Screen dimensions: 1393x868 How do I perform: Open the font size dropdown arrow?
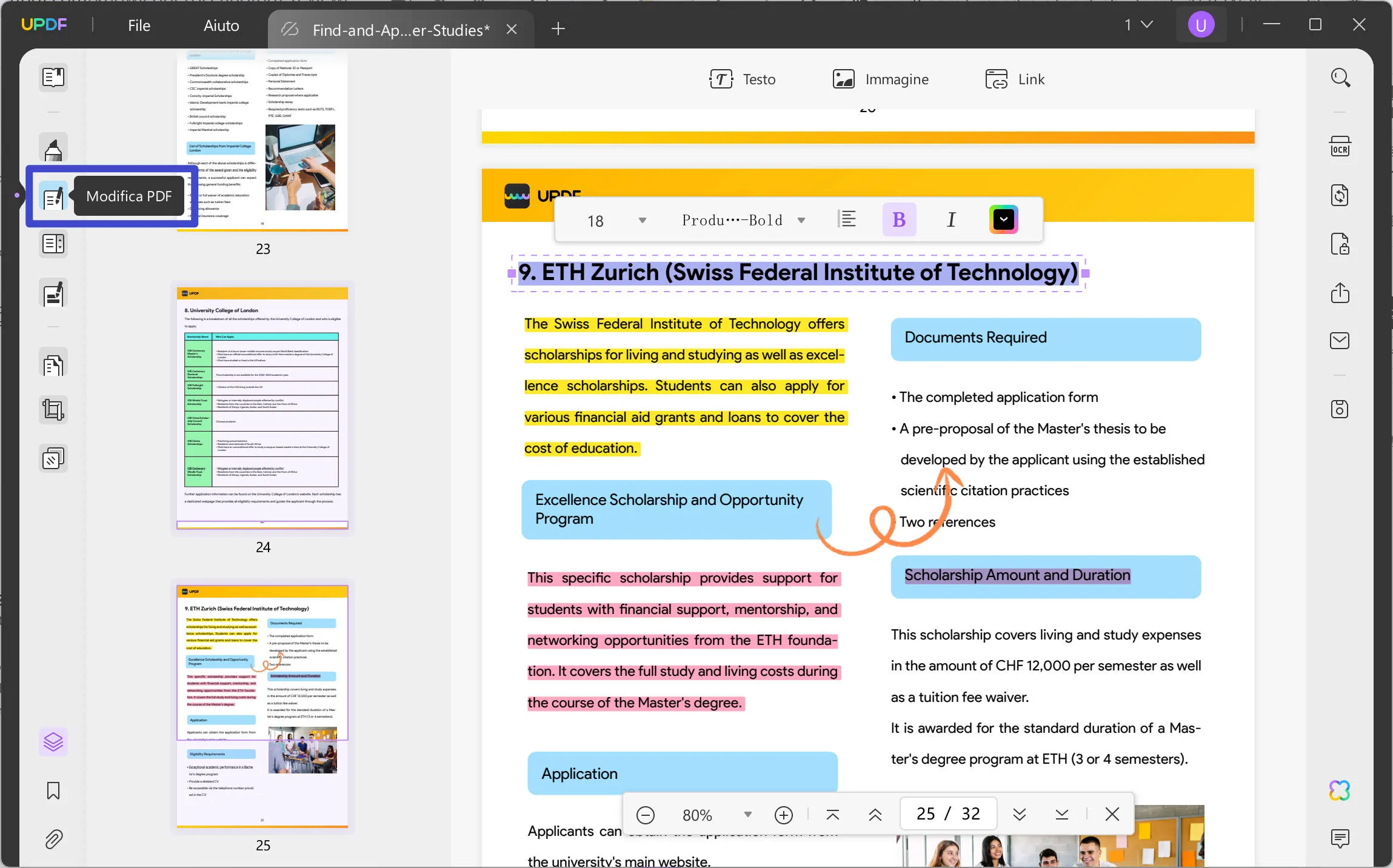[643, 221]
